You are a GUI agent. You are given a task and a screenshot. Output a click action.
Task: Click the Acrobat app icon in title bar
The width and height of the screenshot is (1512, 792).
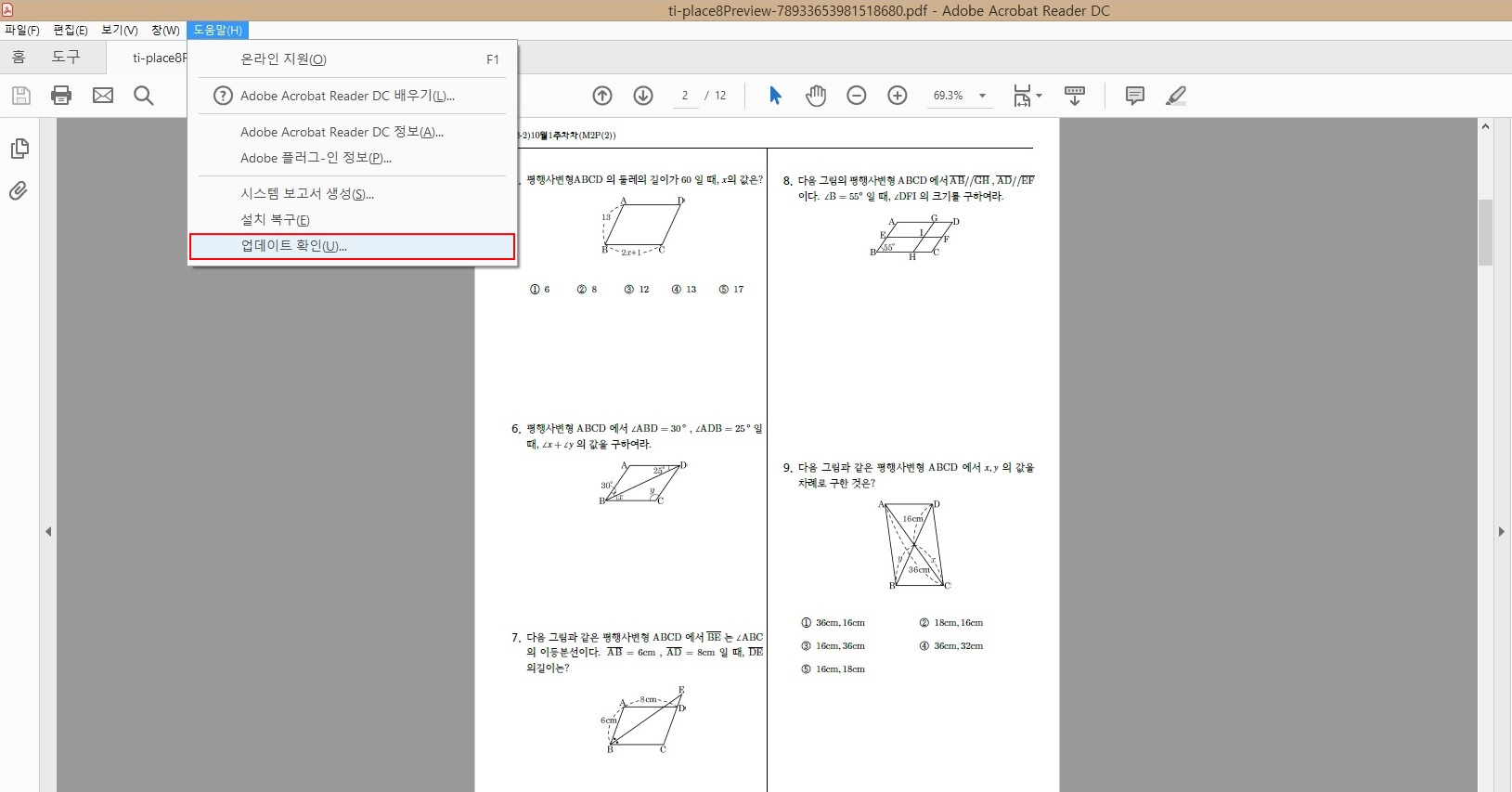pos(7,10)
